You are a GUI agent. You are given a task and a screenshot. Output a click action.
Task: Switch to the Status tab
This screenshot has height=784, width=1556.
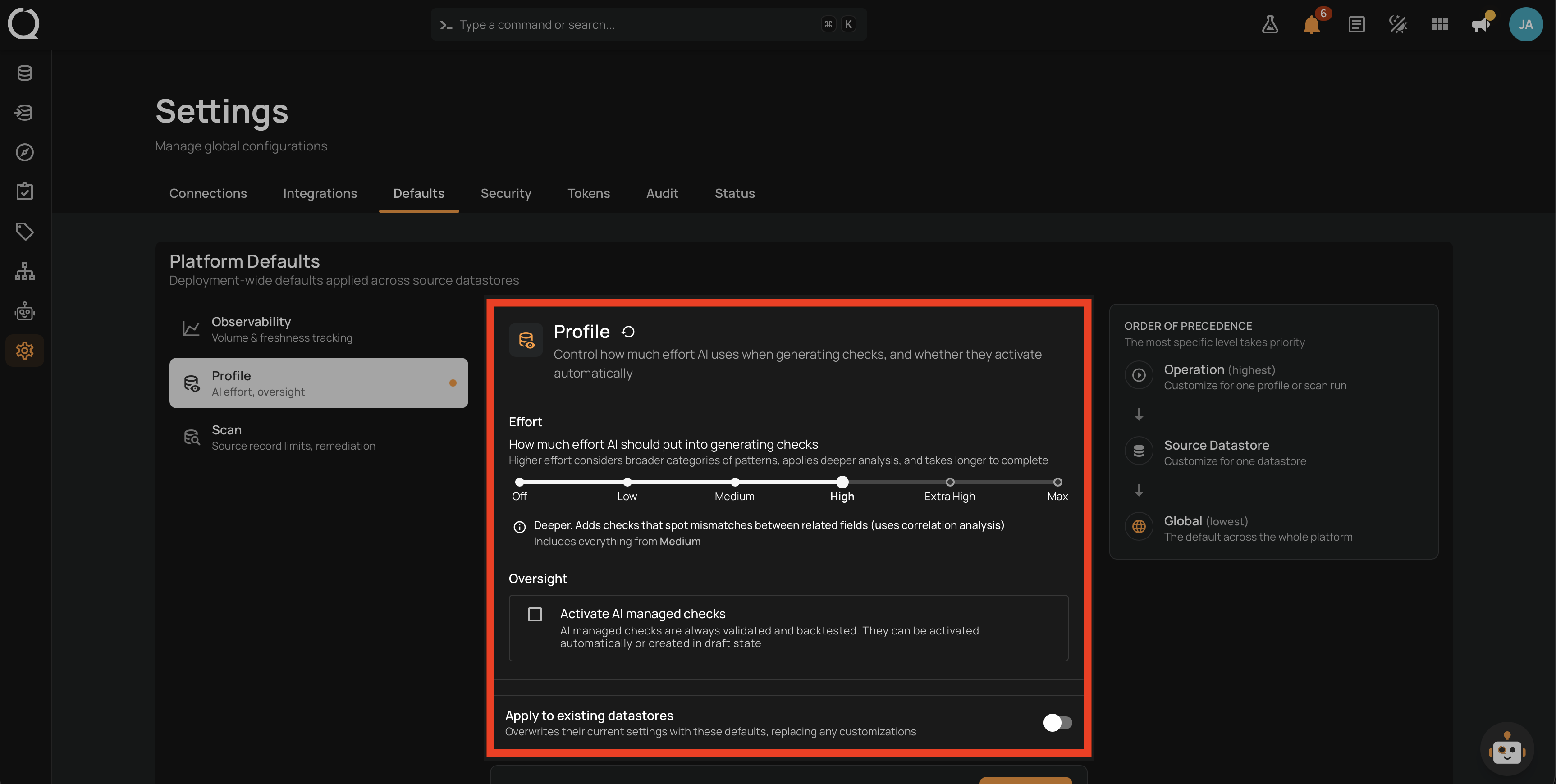[x=735, y=193]
